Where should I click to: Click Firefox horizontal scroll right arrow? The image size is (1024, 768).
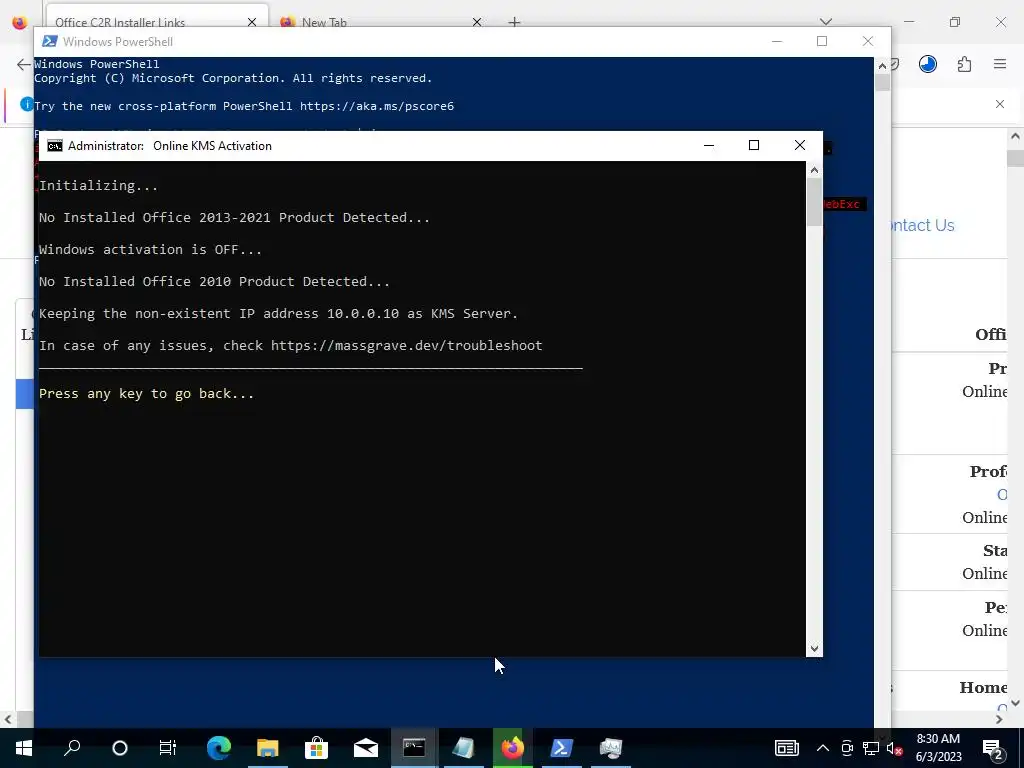click(x=999, y=719)
